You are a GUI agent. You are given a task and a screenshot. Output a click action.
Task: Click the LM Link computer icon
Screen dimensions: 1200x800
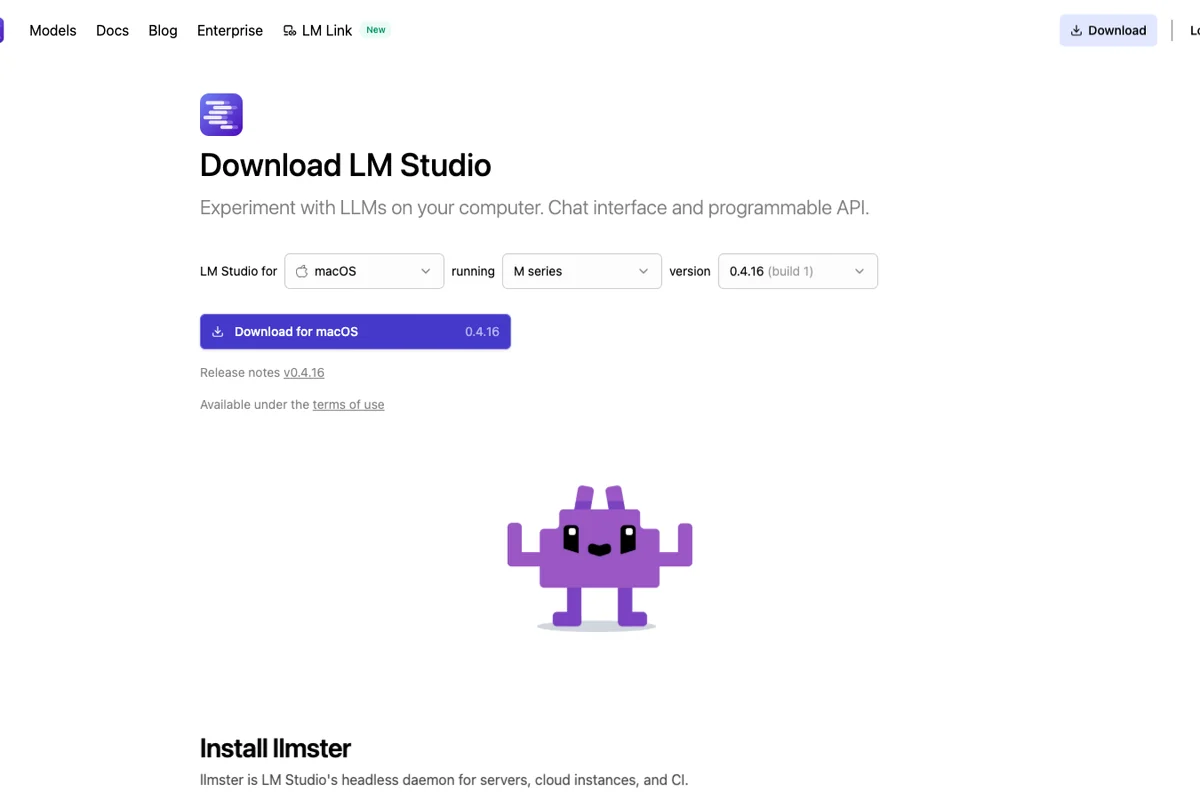click(x=290, y=31)
